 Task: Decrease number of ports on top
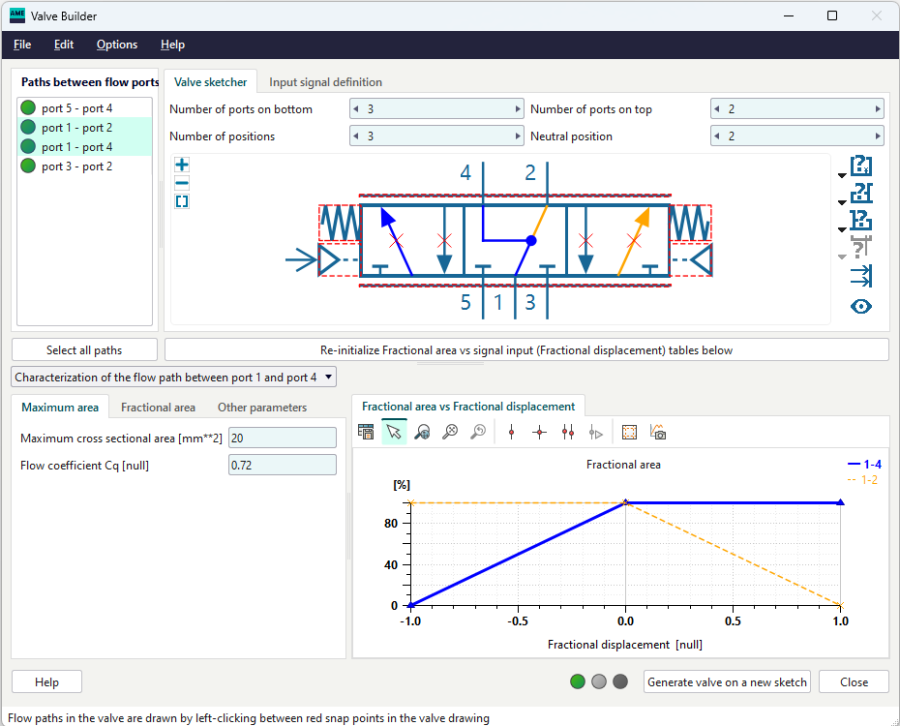pyautogui.click(x=717, y=108)
